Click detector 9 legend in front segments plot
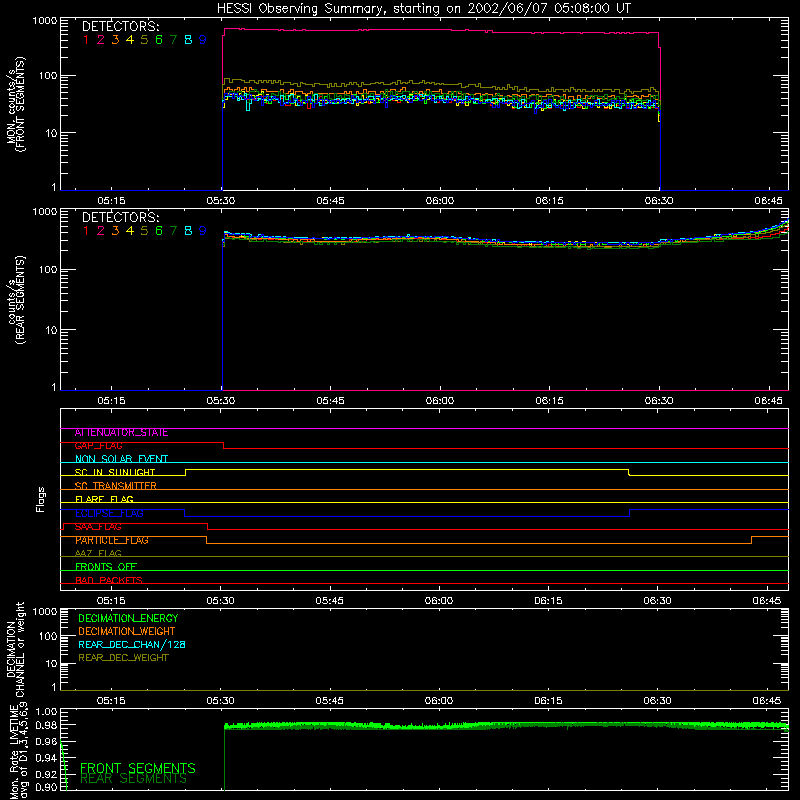The width and height of the screenshot is (800, 800). (x=203, y=40)
